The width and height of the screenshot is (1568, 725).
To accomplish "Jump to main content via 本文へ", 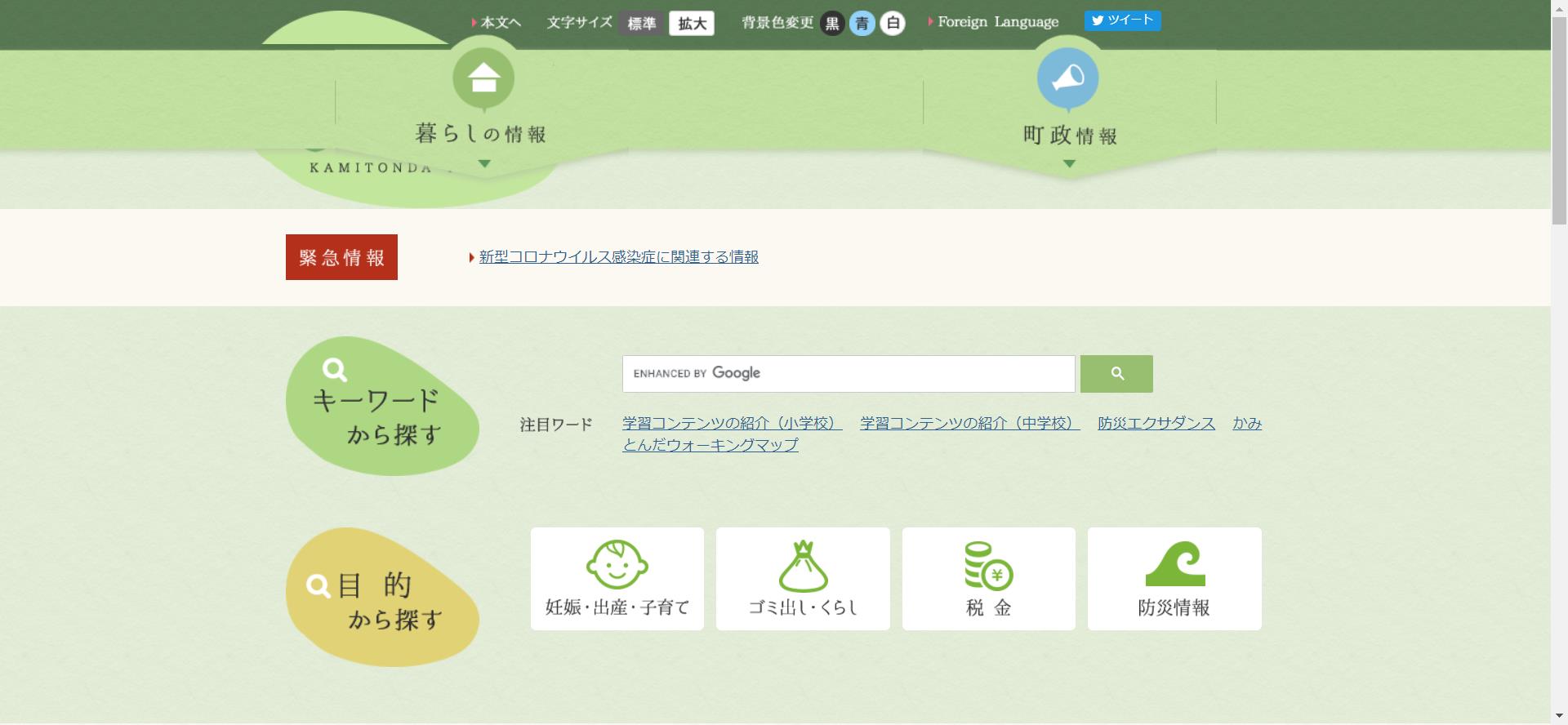I will 500,23.
